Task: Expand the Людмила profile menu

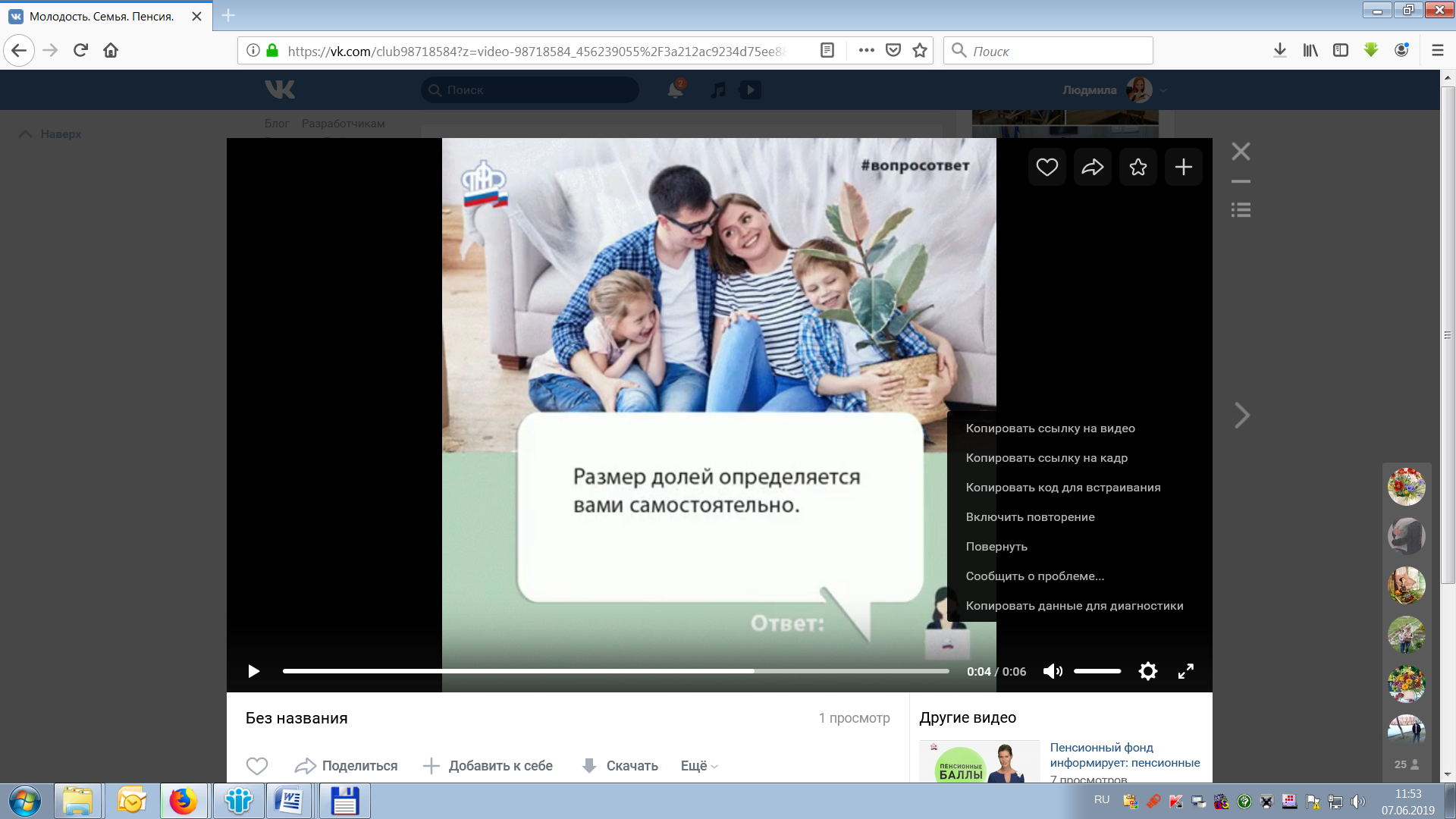Action: click(x=1115, y=89)
